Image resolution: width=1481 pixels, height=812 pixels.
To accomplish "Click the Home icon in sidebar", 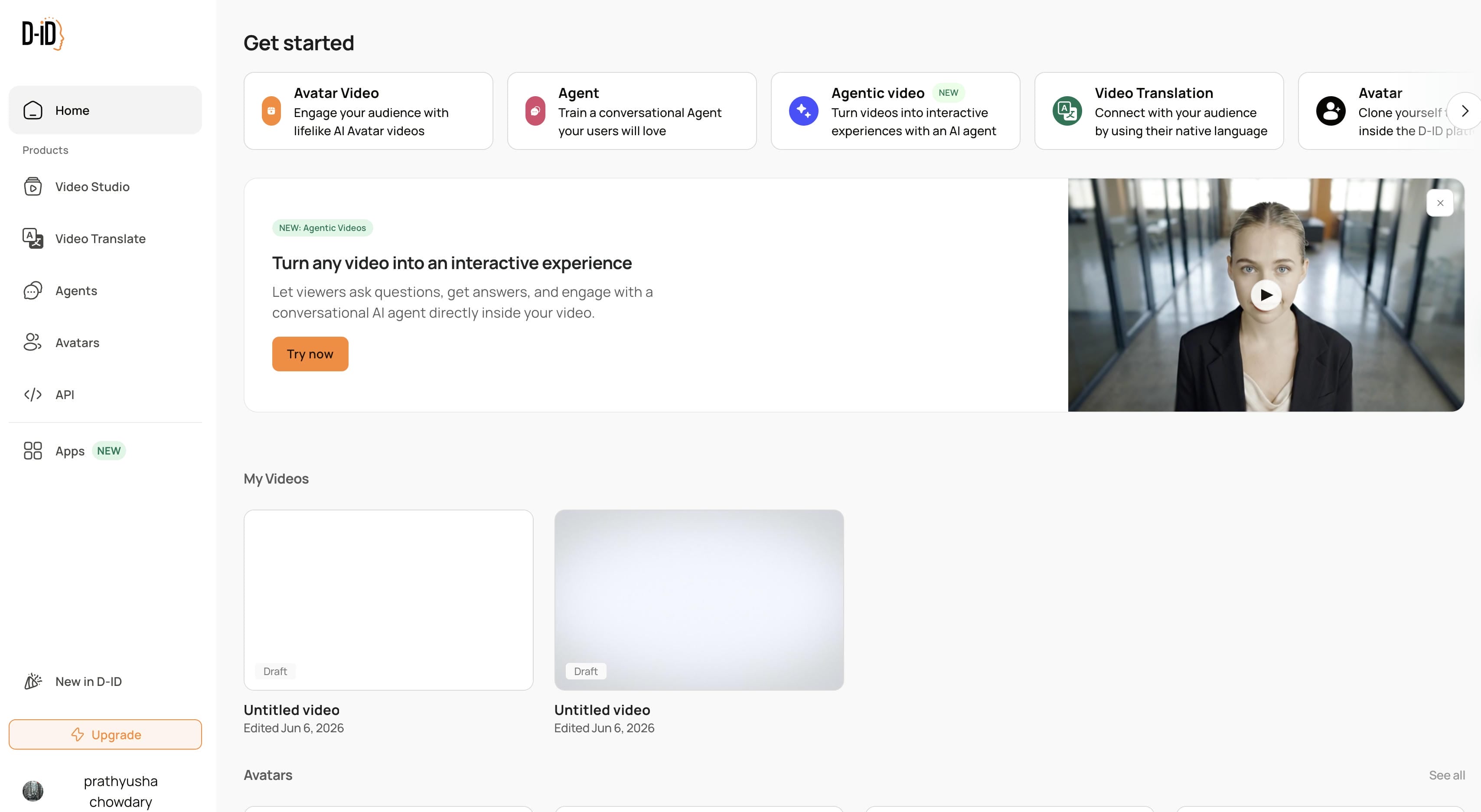I will pos(33,110).
